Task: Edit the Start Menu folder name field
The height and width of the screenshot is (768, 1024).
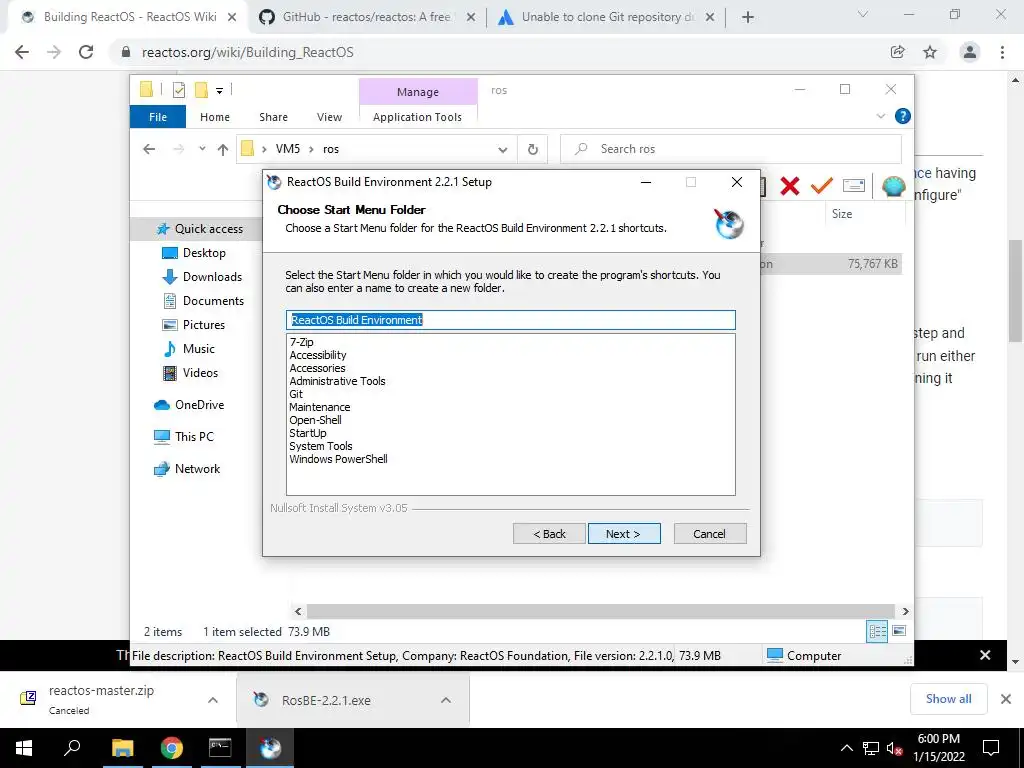Action: [x=511, y=320]
